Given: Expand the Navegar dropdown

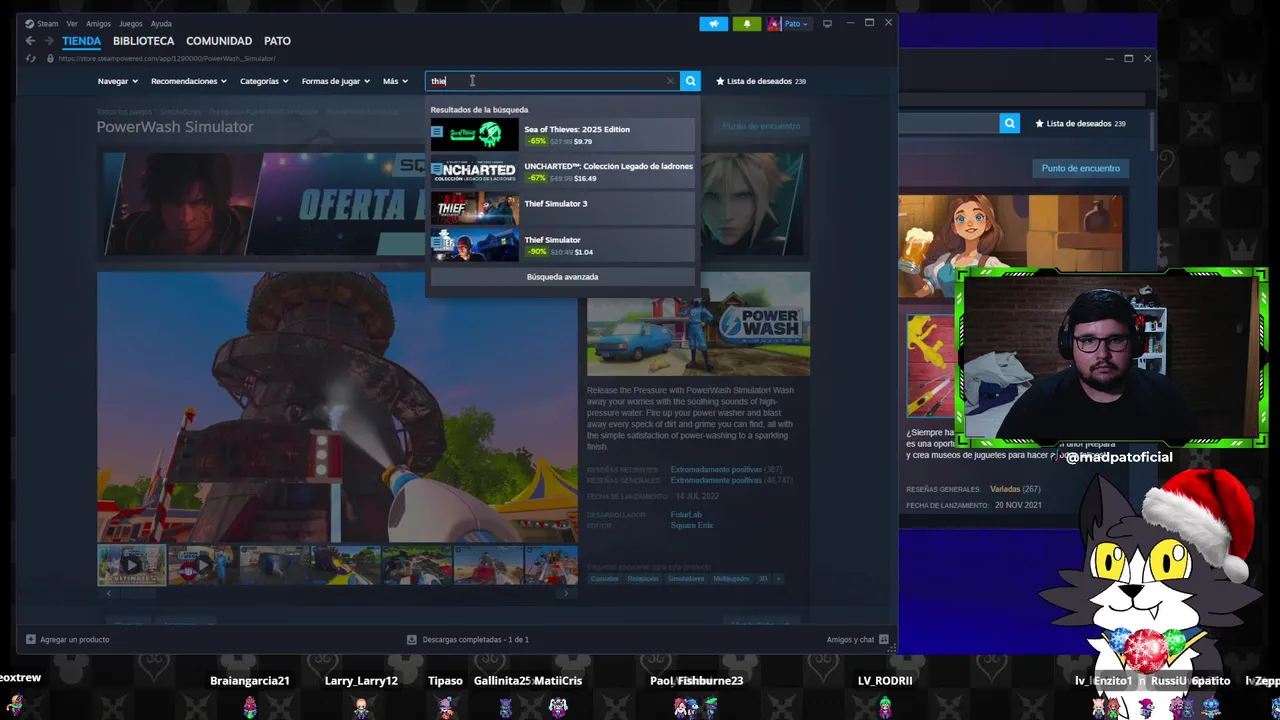Looking at the screenshot, I should (117, 81).
